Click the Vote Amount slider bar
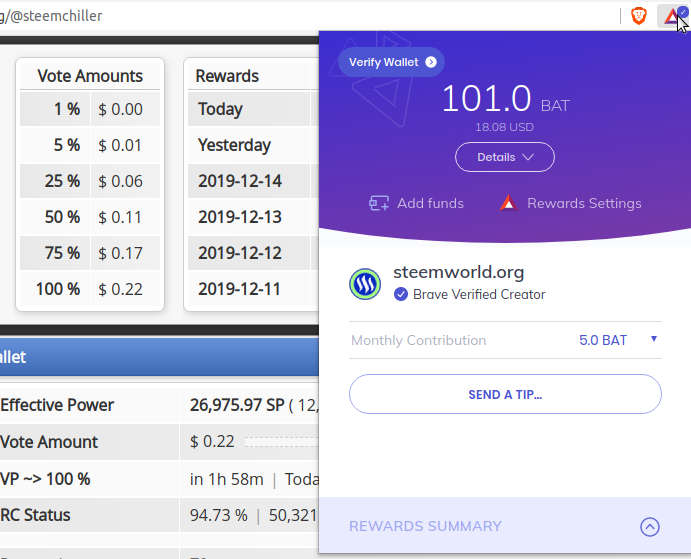Viewport: 691px width, 559px height. click(281, 441)
